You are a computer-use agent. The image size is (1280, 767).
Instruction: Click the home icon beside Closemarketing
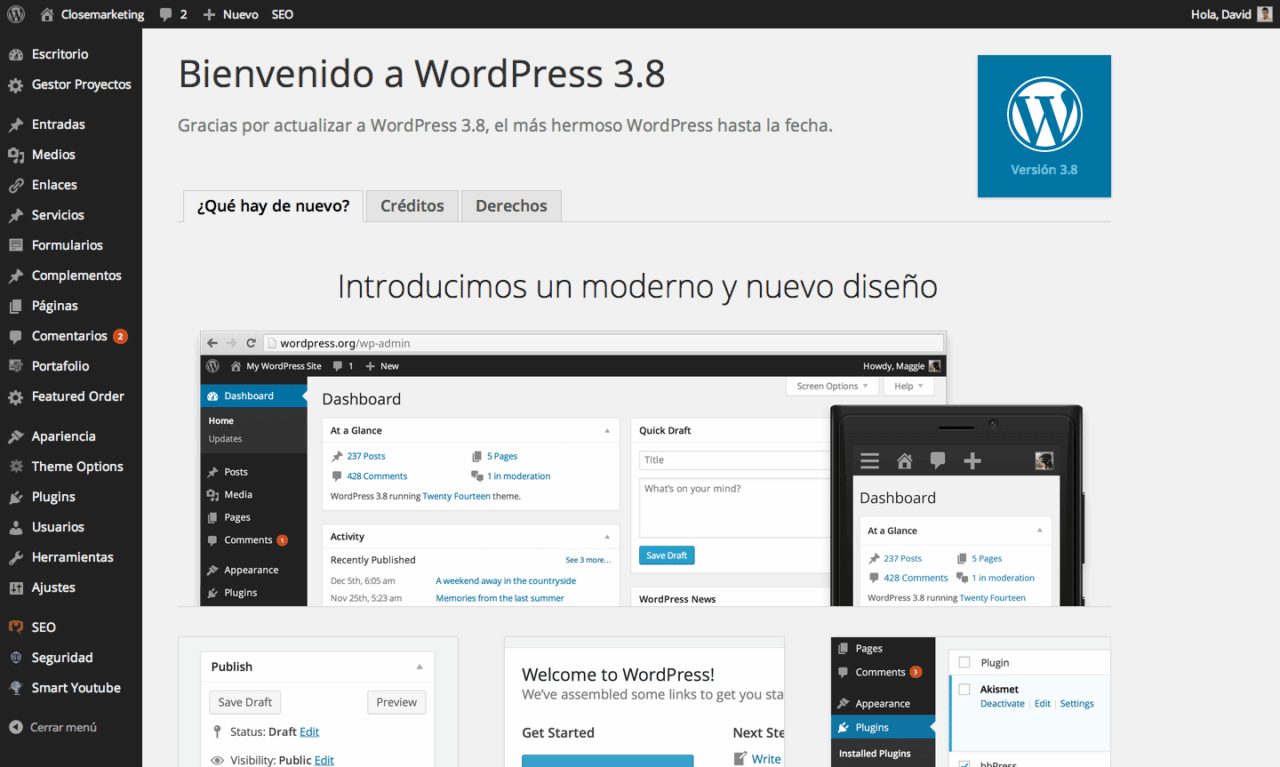[x=47, y=15]
